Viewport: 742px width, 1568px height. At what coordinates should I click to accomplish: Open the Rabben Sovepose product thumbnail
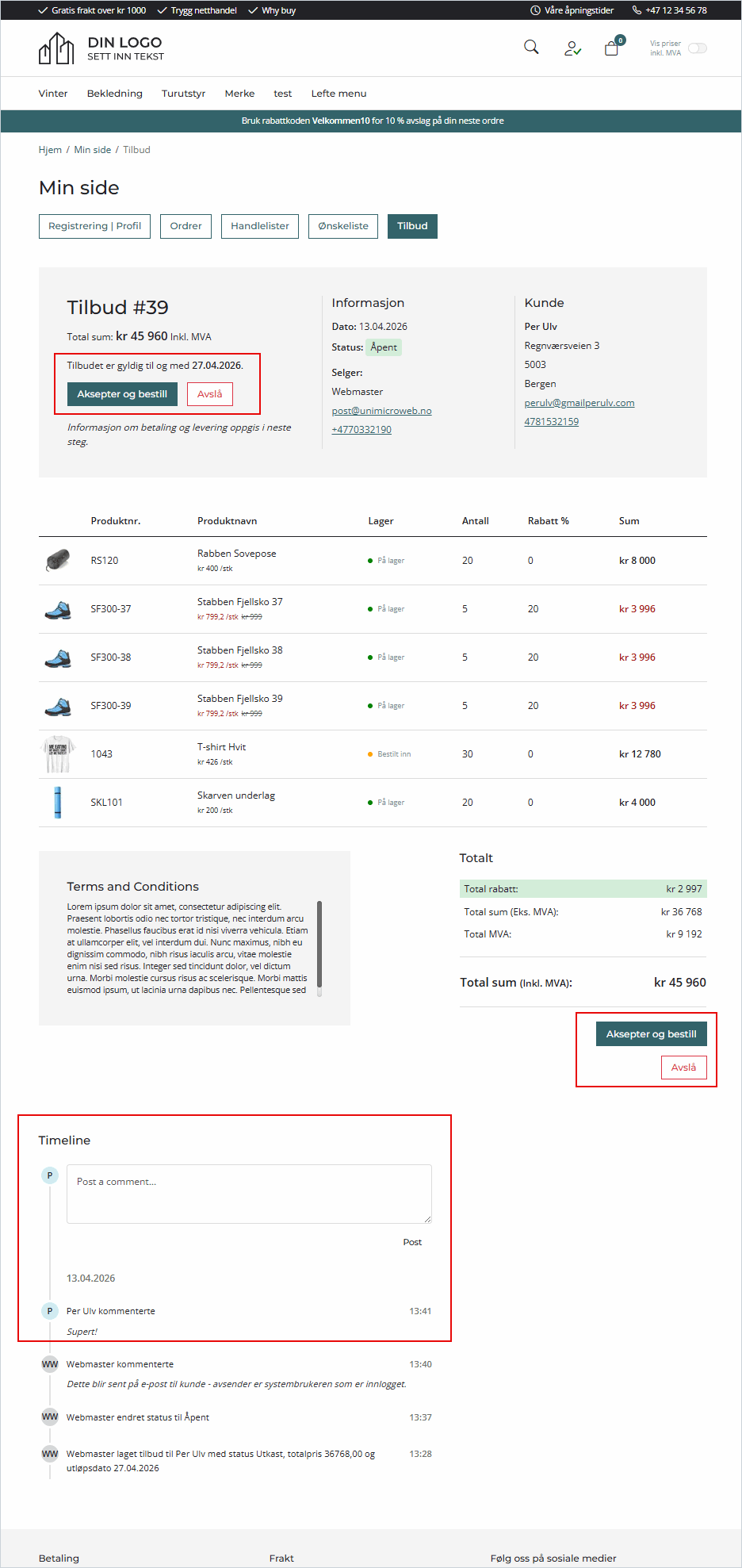pyautogui.click(x=58, y=561)
